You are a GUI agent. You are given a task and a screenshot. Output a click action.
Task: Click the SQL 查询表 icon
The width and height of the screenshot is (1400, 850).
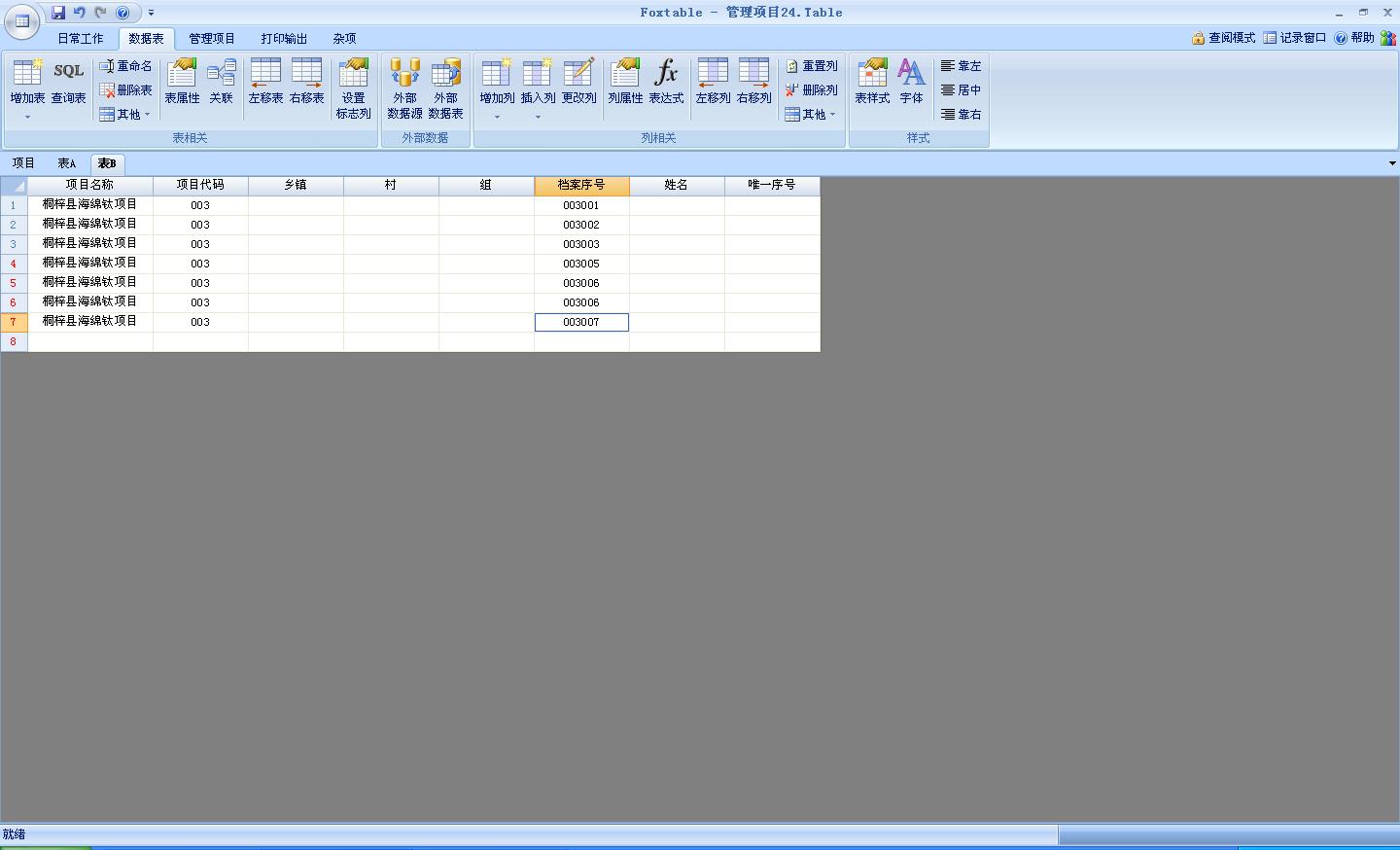pyautogui.click(x=68, y=82)
